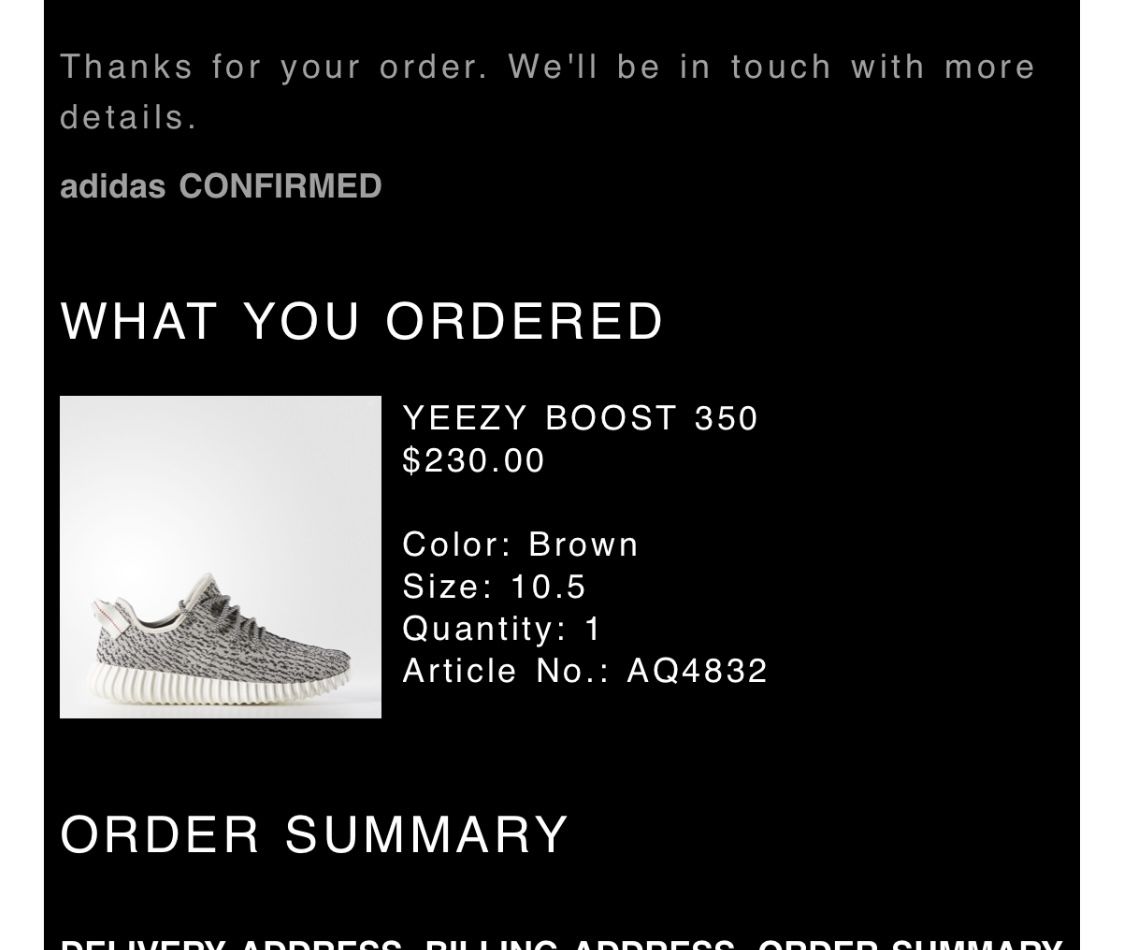Select the Color: Brown line
The height and width of the screenshot is (950, 1124).
click(x=520, y=545)
